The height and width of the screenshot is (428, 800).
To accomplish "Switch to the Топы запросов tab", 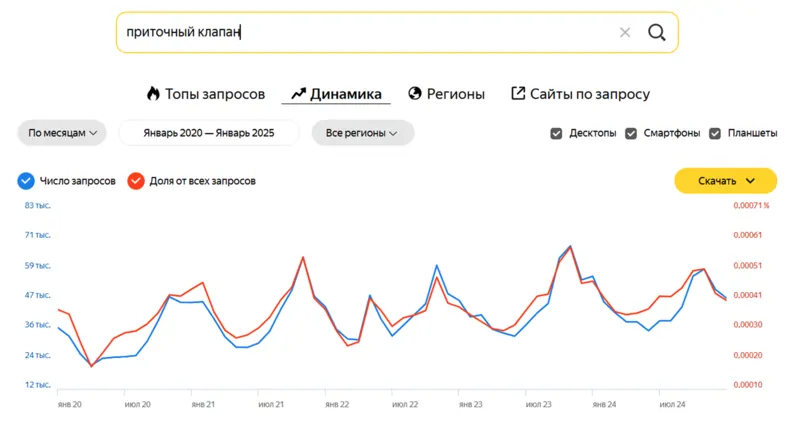I will [x=215, y=94].
